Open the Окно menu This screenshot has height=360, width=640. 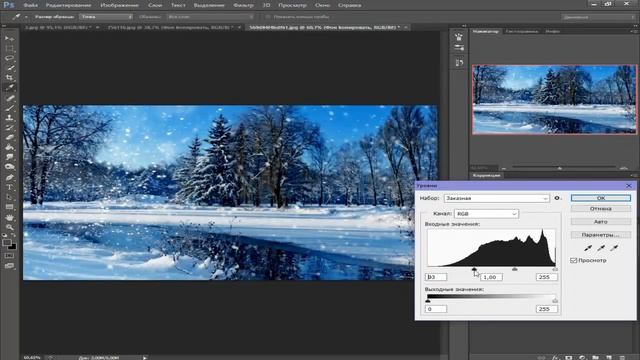tap(322, 5)
